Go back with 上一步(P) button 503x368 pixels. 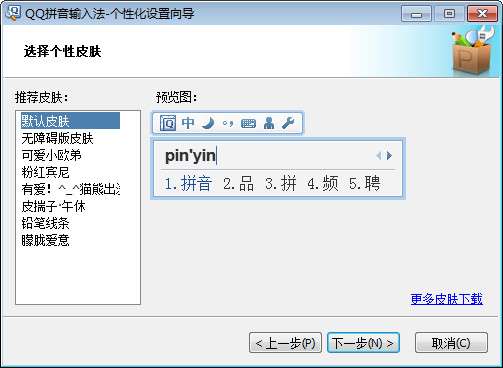pos(285,343)
